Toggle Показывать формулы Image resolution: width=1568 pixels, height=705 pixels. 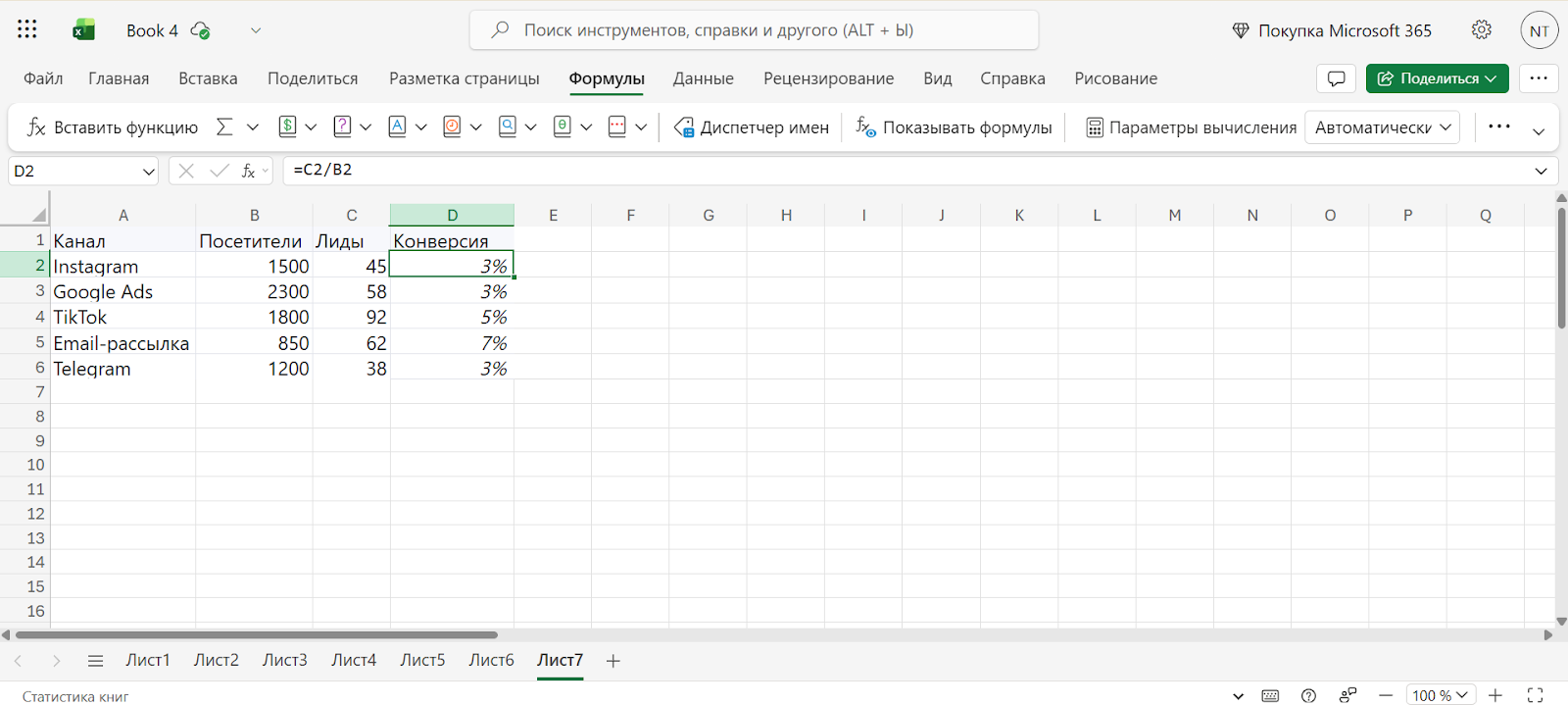(954, 127)
